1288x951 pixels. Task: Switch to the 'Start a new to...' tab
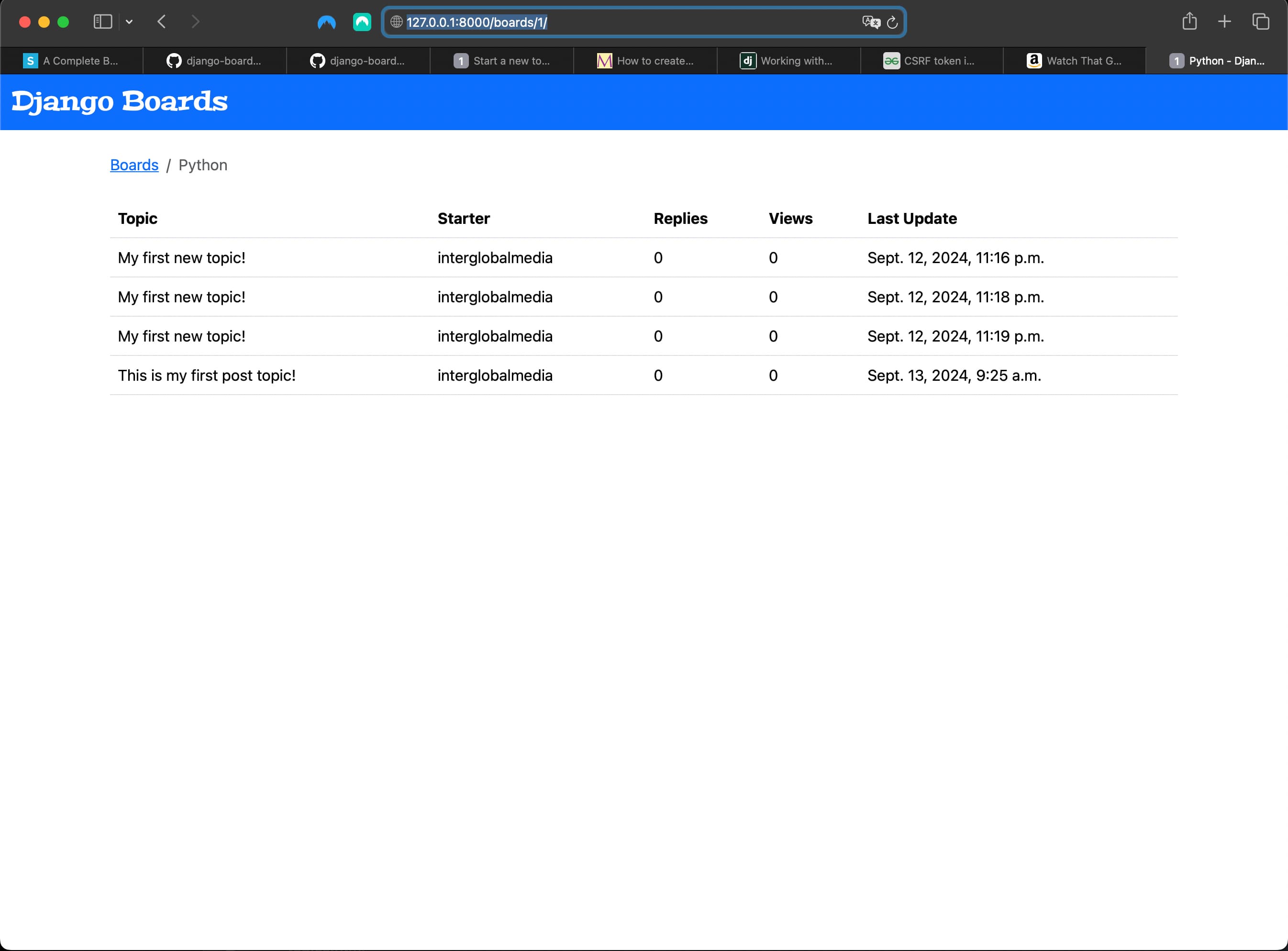[501, 60]
